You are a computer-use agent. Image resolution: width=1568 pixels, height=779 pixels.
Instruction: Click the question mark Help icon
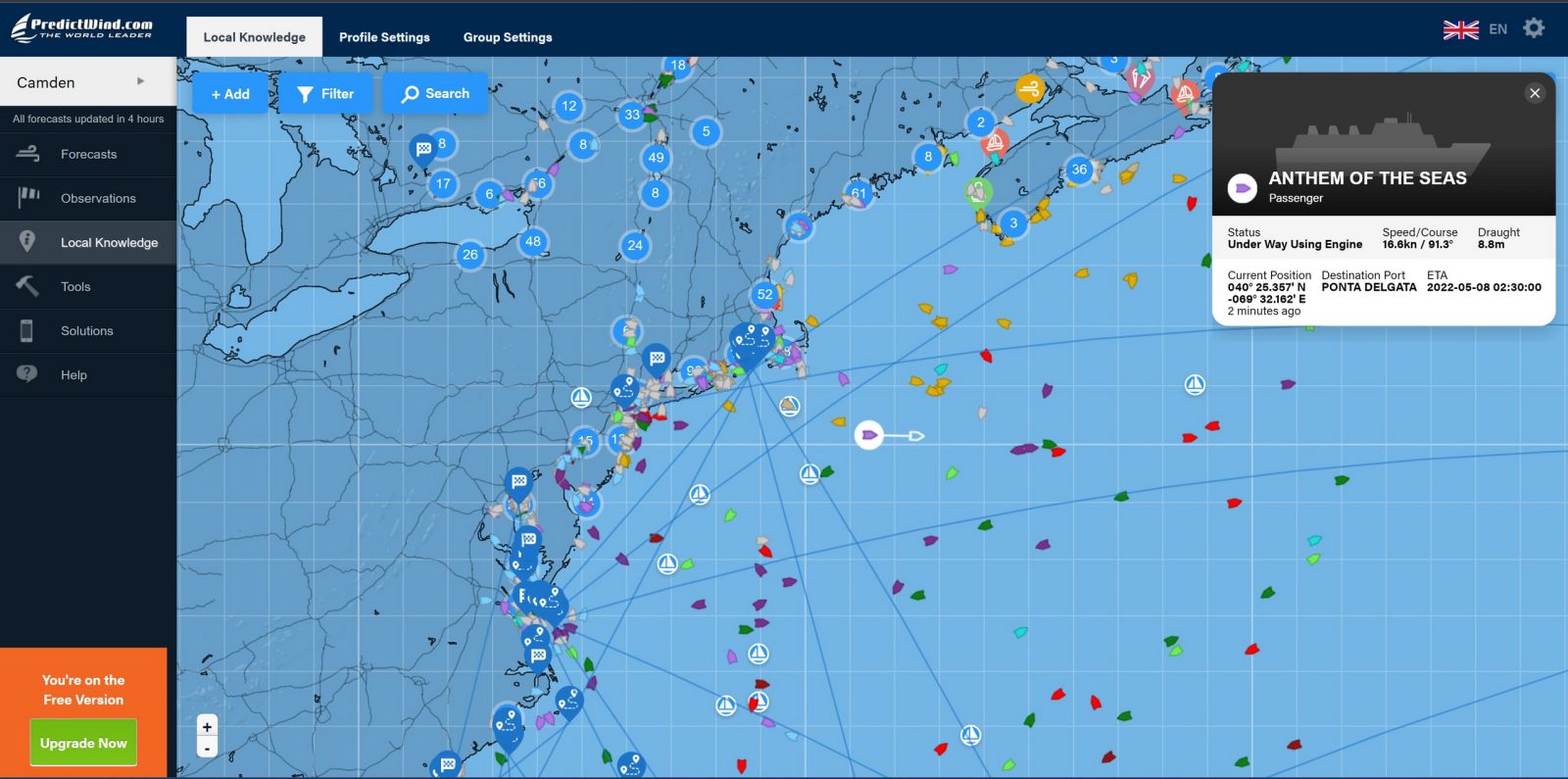(27, 373)
